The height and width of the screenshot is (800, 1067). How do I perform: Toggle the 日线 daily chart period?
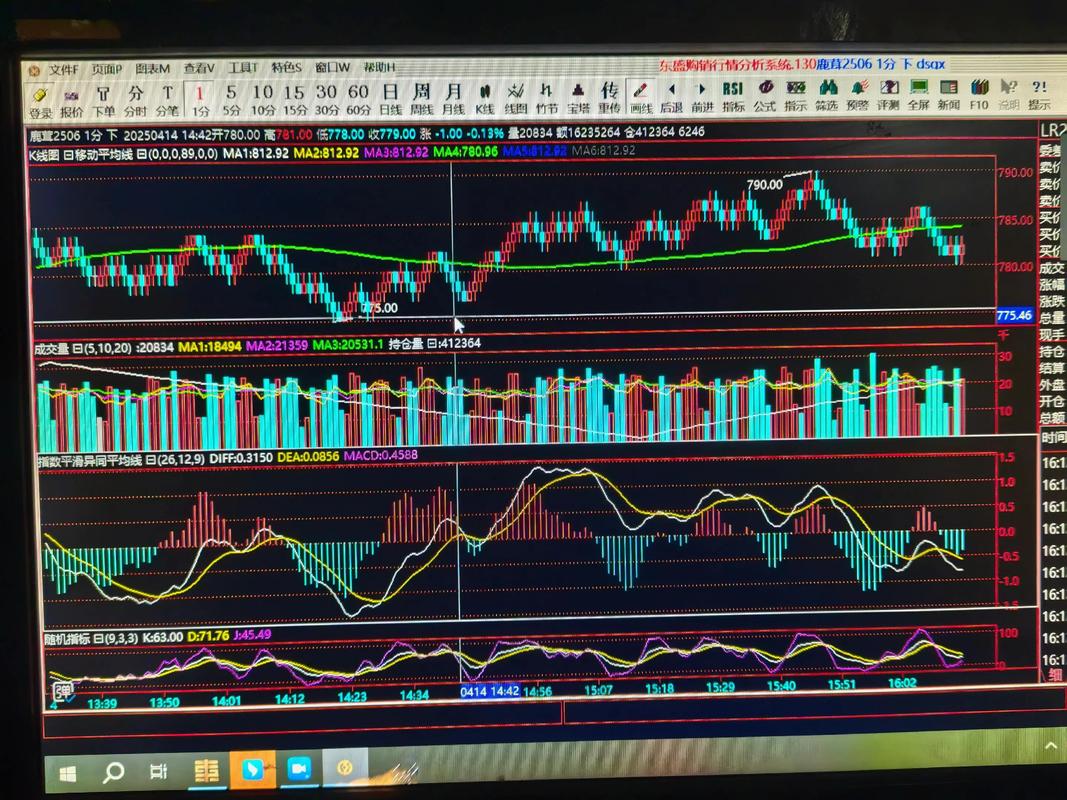(x=390, y=98)
